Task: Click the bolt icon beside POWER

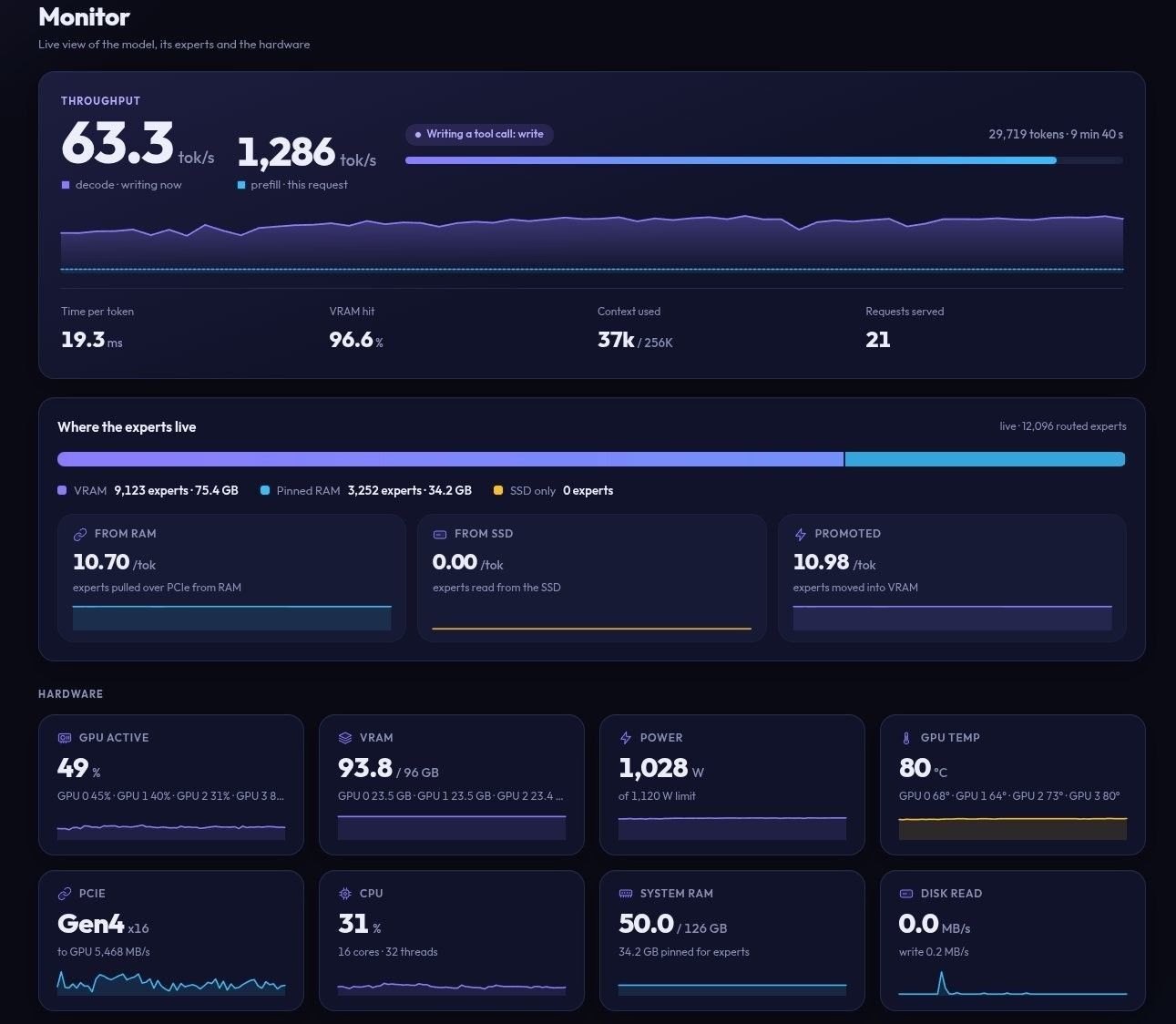Action: [626, 738]
